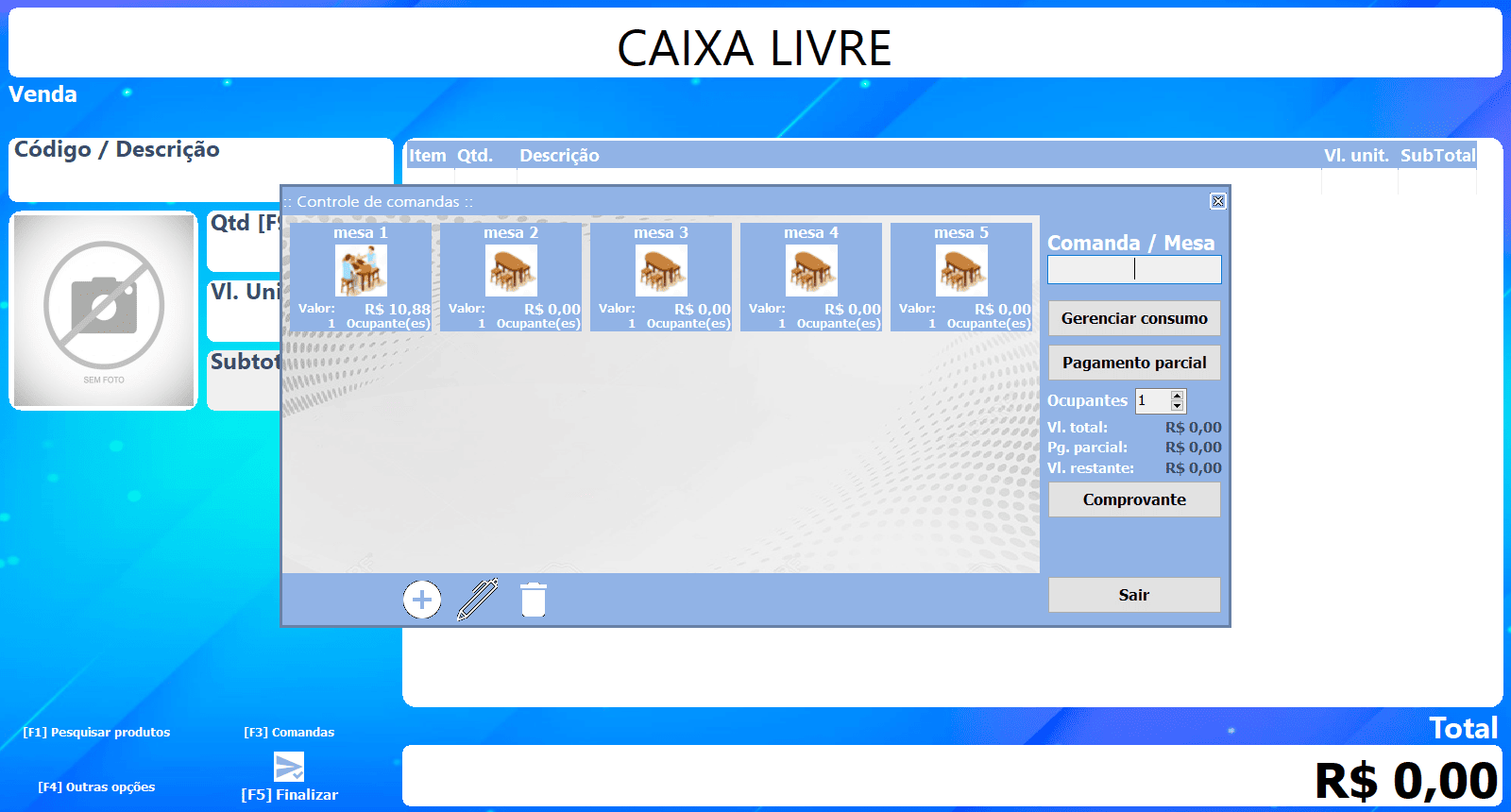The image size is (1511, 812).
Task: Click the F5 Finalizar send icon
Action: point(289,767)
